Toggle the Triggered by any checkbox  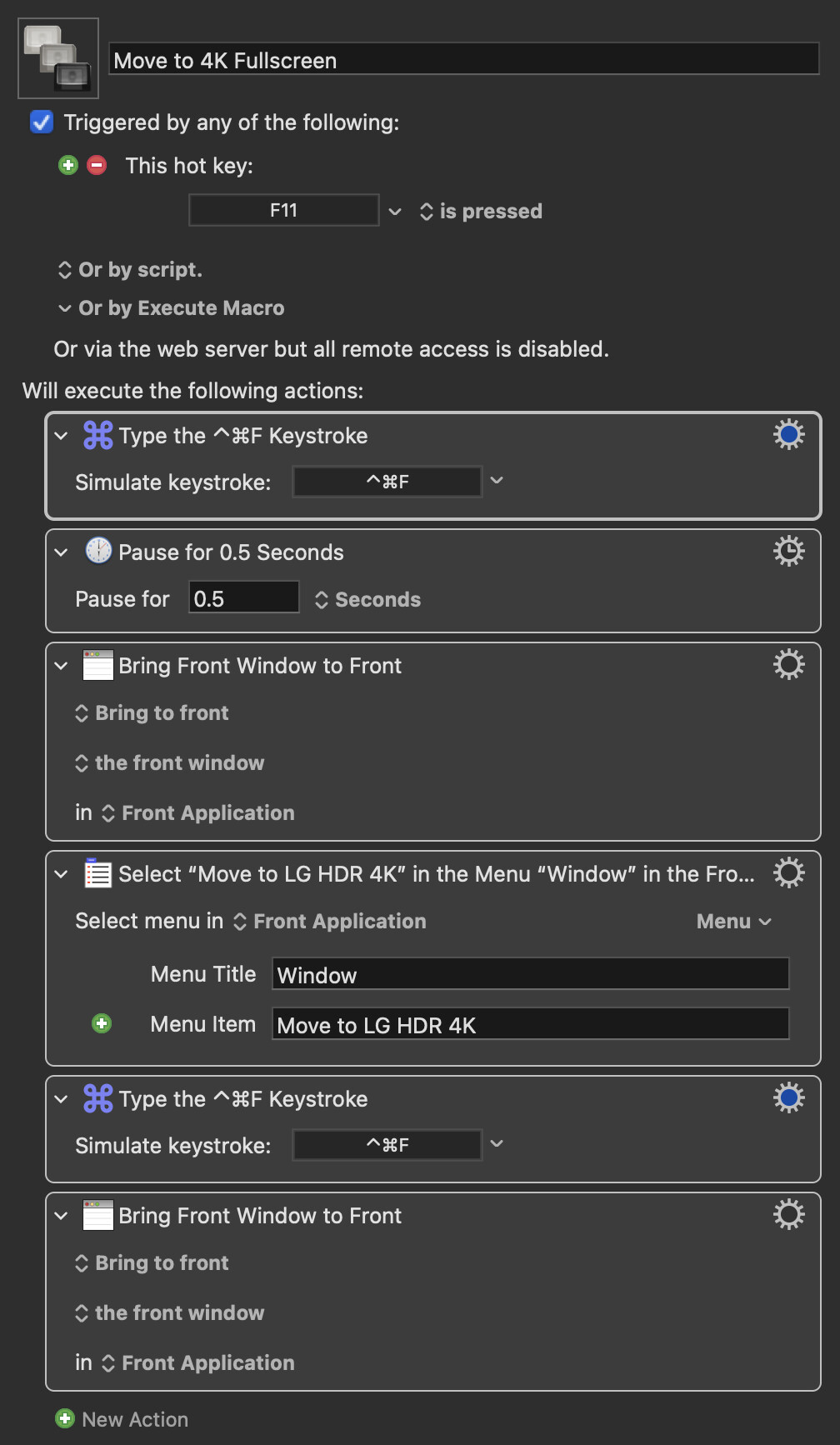tap(42, 122)
